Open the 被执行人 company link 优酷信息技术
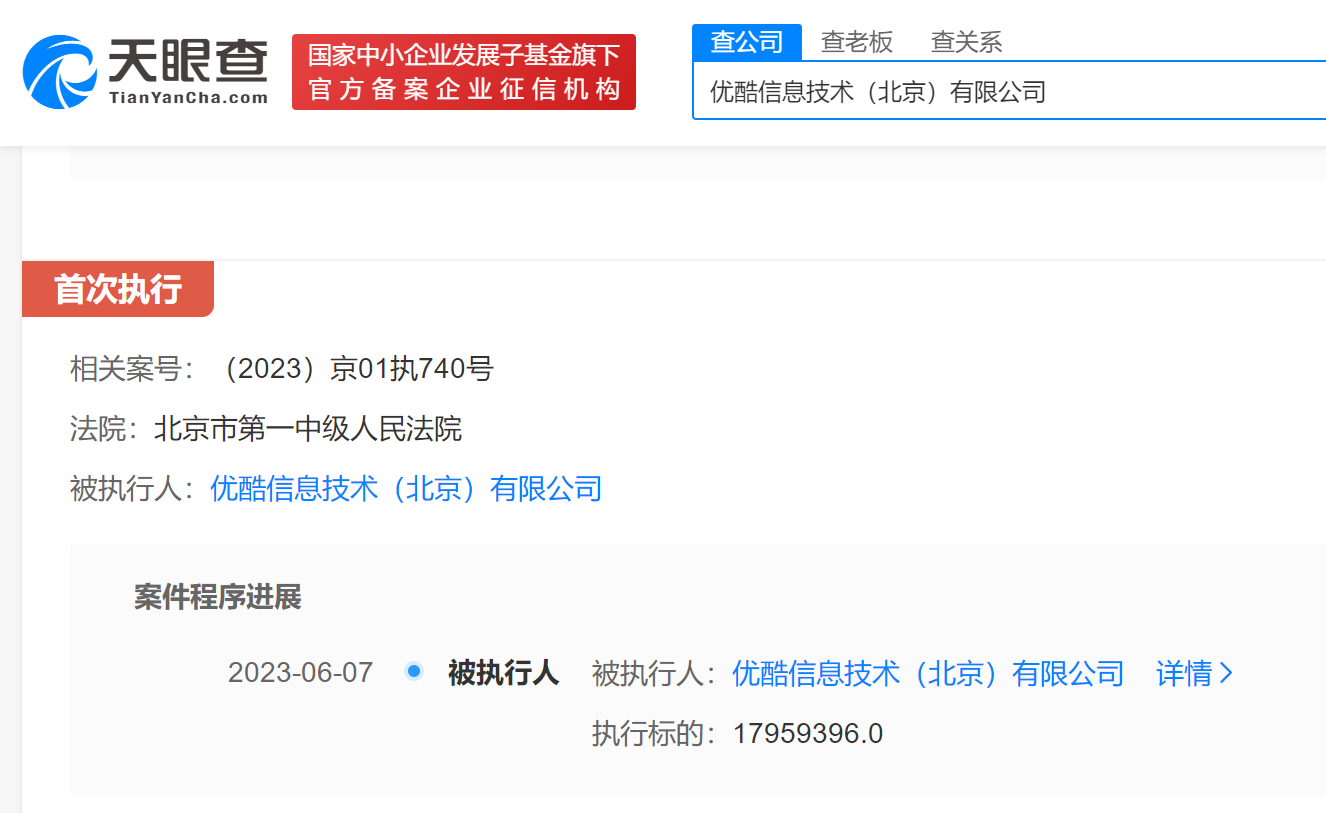 (x=403, y=488)
